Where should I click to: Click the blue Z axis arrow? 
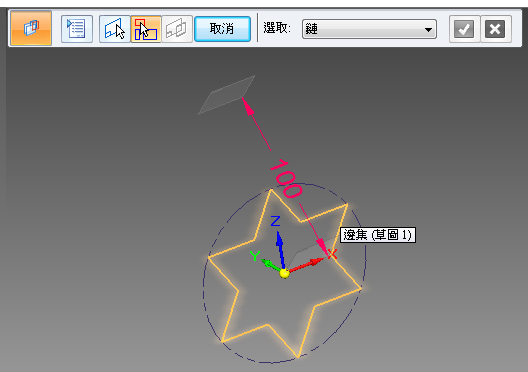[280, 248]
